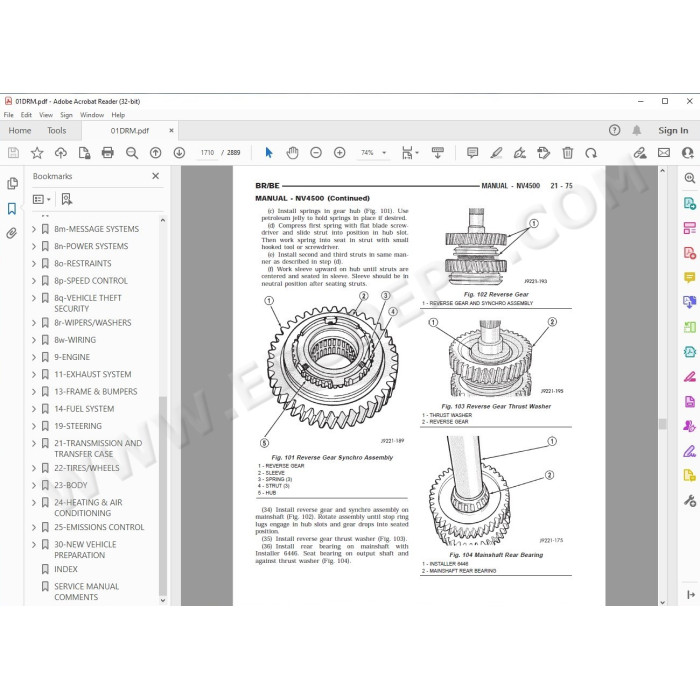Image resolution: width=700 pixels, height=700 pixels.
Task: Click page number field 1710
Action: tap(208, 153)
